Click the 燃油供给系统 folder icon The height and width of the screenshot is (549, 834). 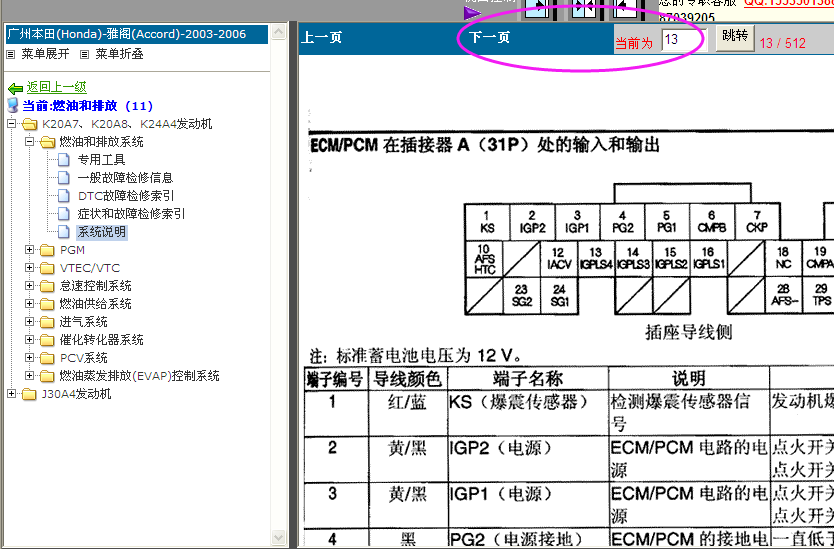point(48,304)
